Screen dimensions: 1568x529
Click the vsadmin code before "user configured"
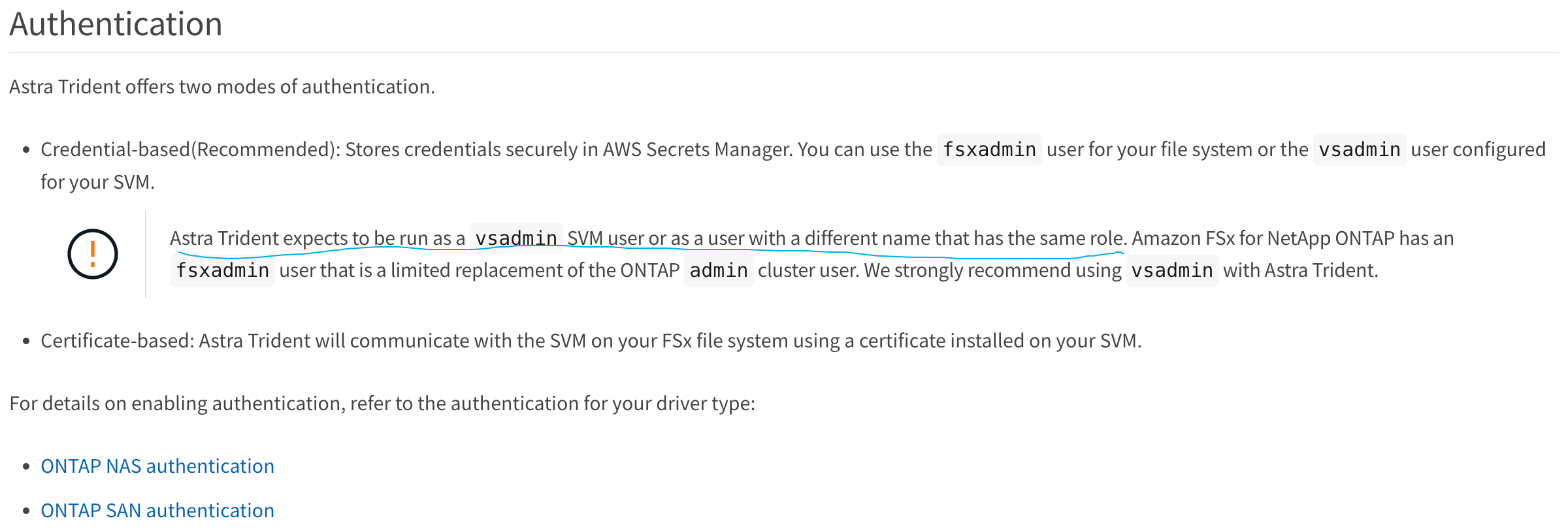tap(1359, 150)
